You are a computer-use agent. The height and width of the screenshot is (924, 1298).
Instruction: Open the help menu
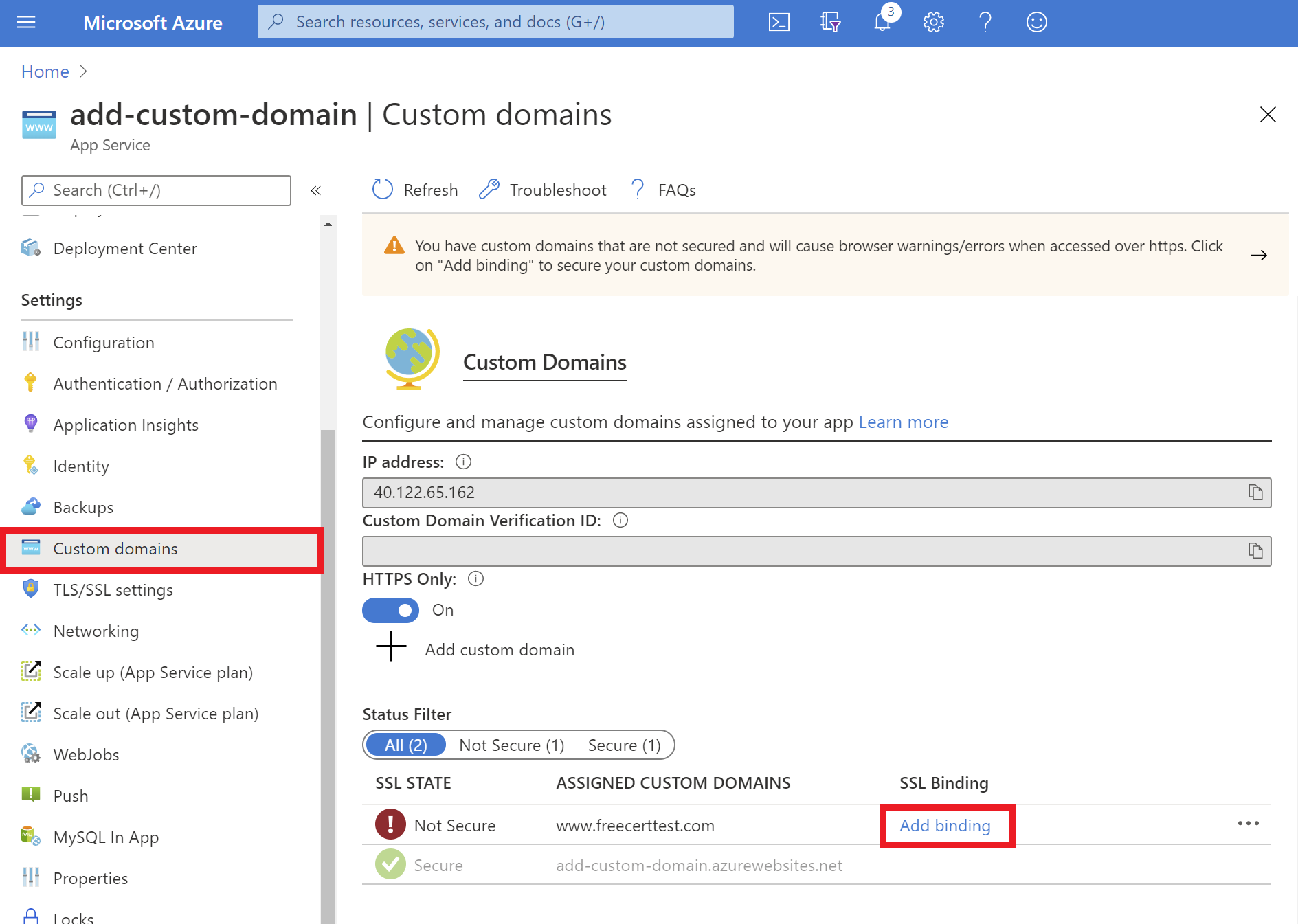click(985, 21)
